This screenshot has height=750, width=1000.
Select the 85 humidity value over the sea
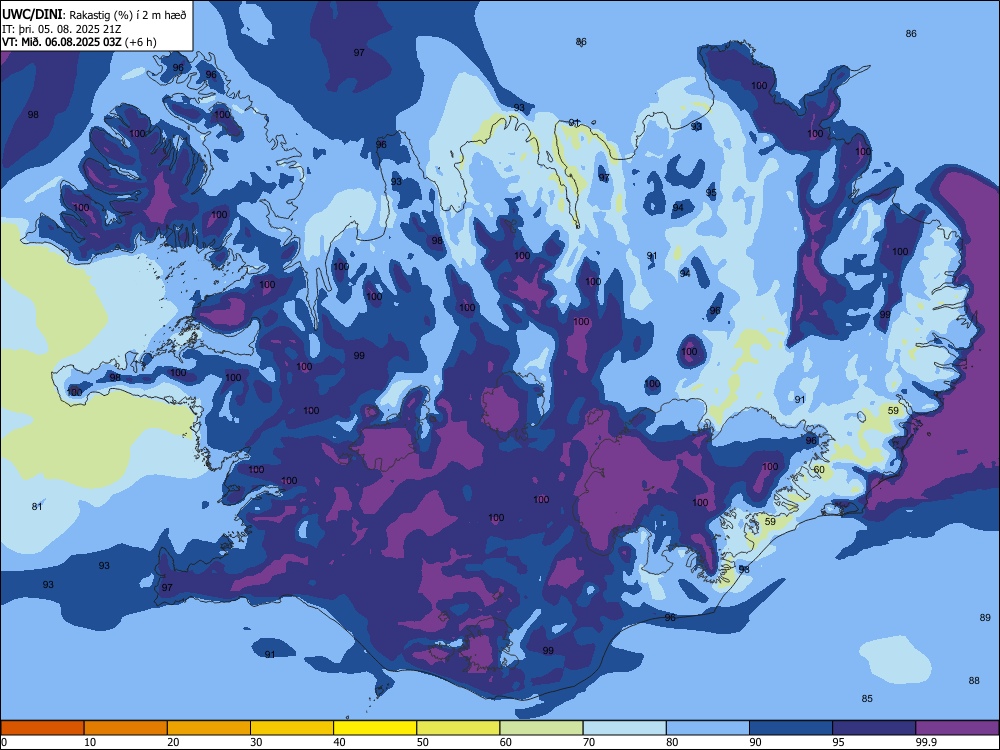[x=867, y=698]
